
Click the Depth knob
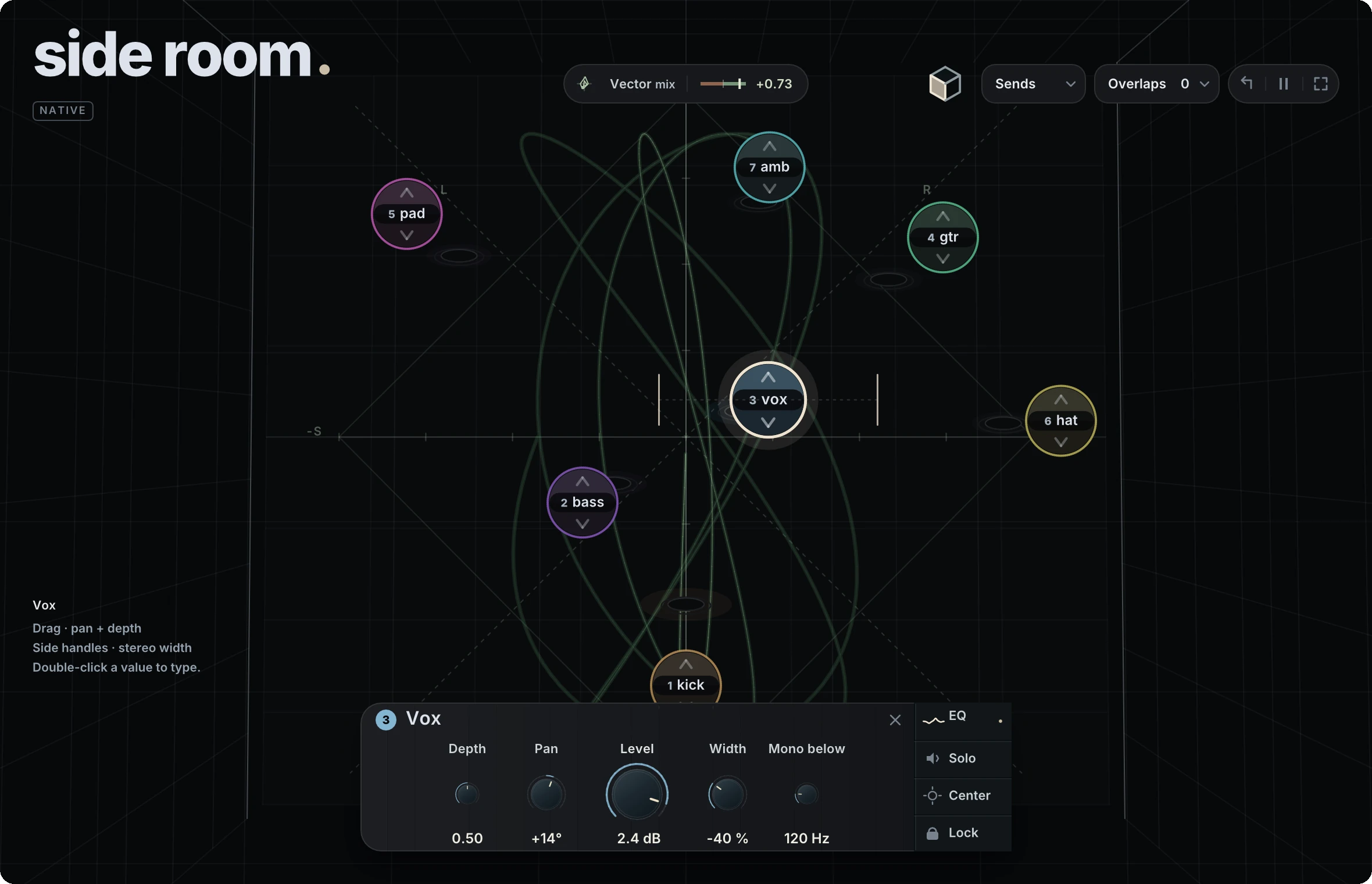[467, 794]
